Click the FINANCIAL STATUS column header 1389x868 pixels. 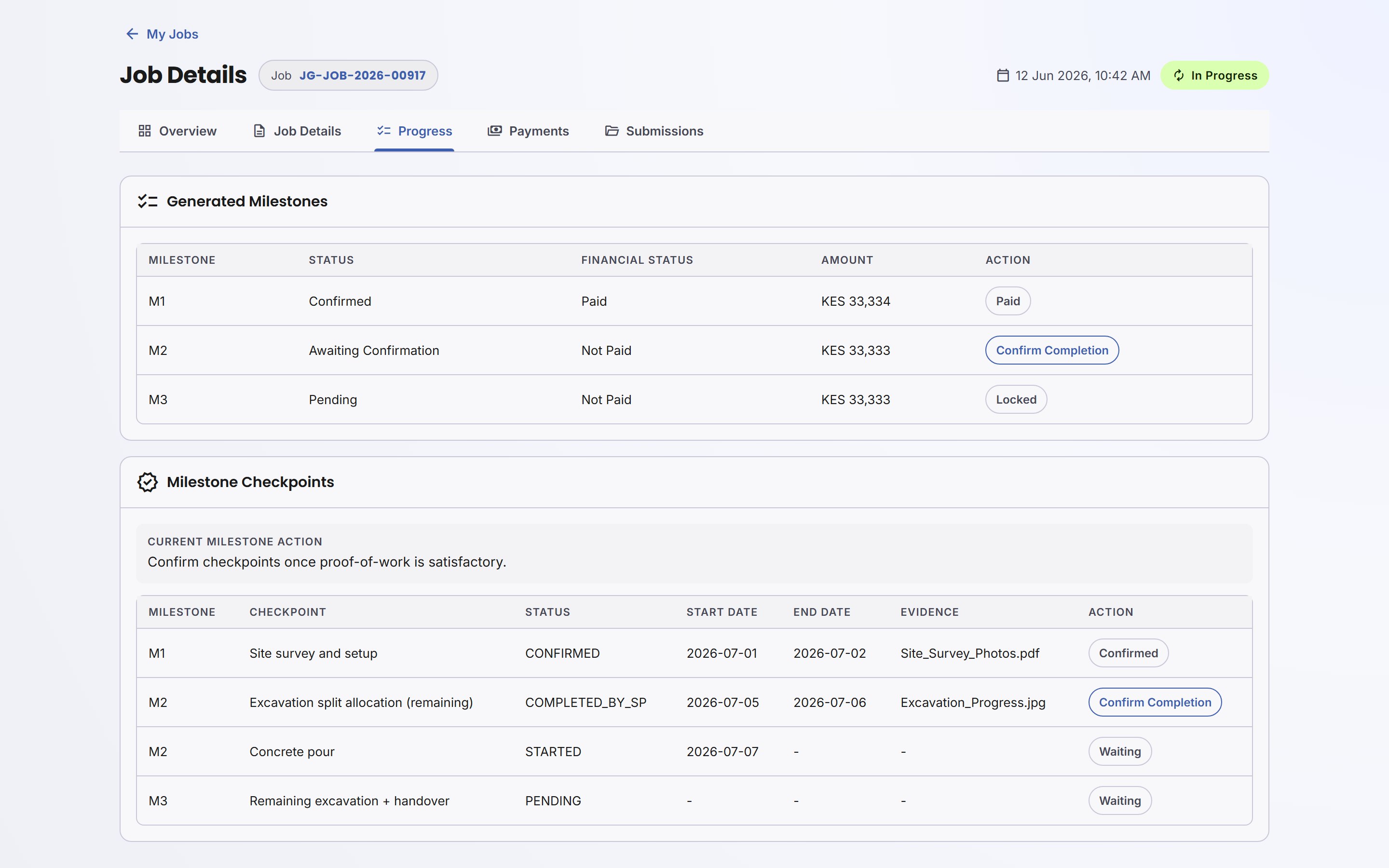point(637,260)
